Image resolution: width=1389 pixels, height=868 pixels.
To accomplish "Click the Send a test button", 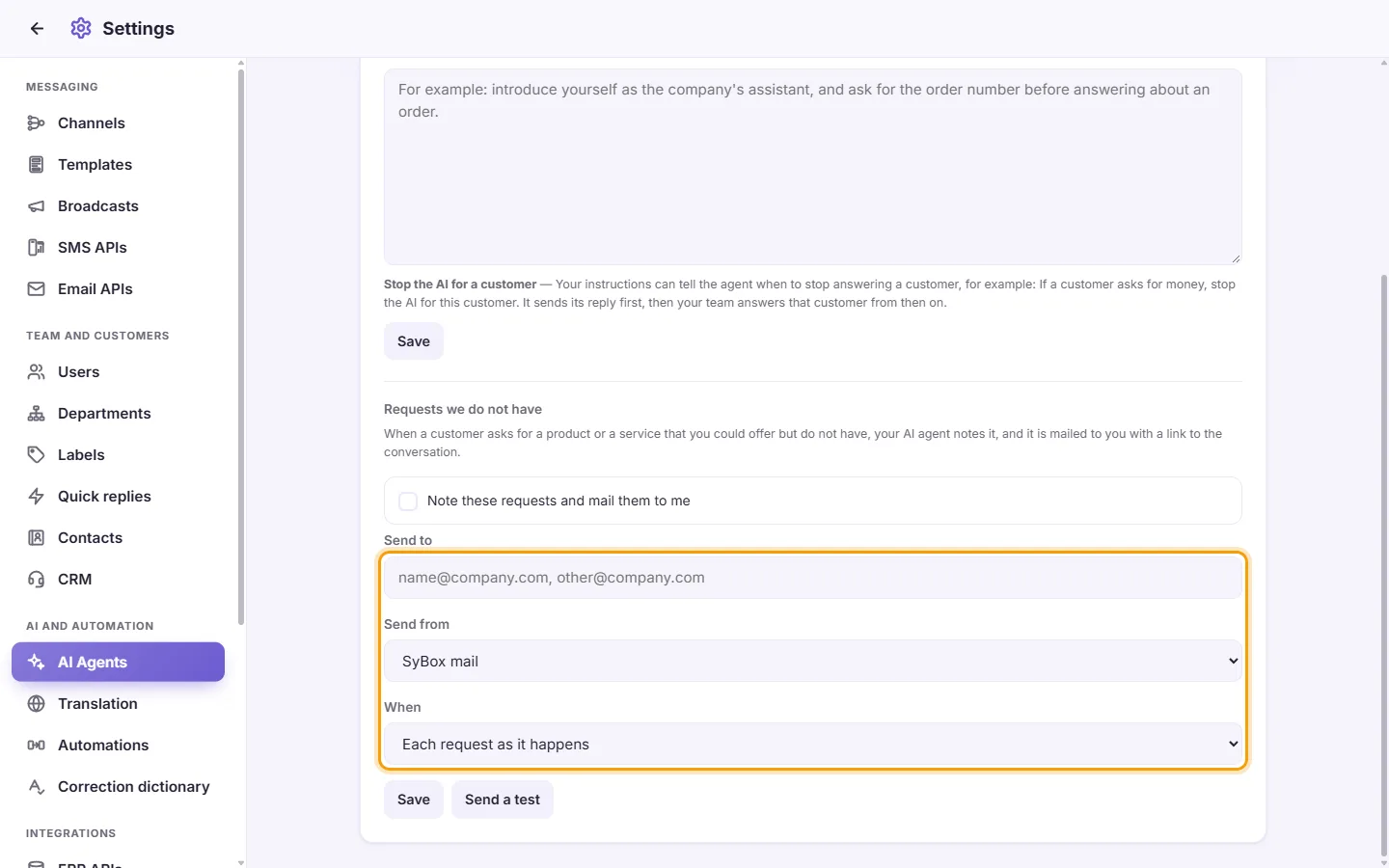I will point(503,800).
